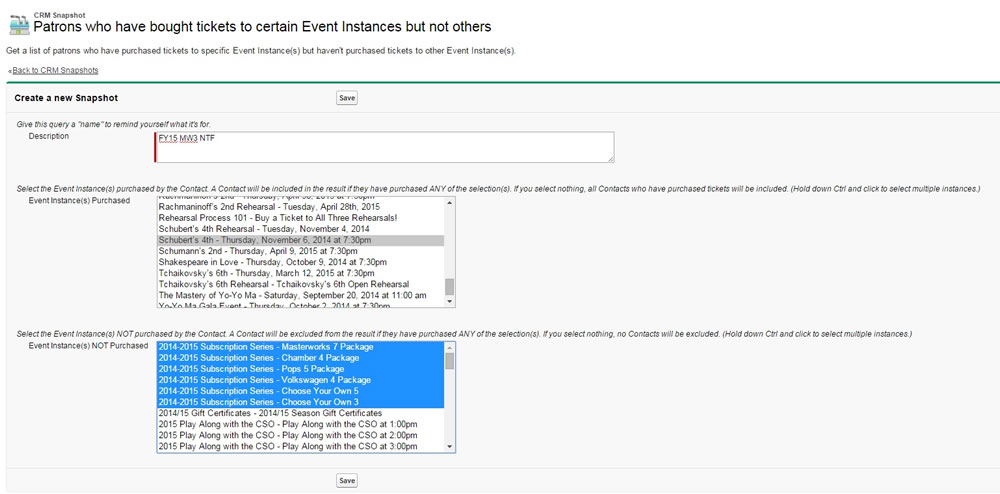1000x494 pixels.
Task: Select Schubert's 4th Rehearsal - November 4, 2014
Action: coord(300,229)
